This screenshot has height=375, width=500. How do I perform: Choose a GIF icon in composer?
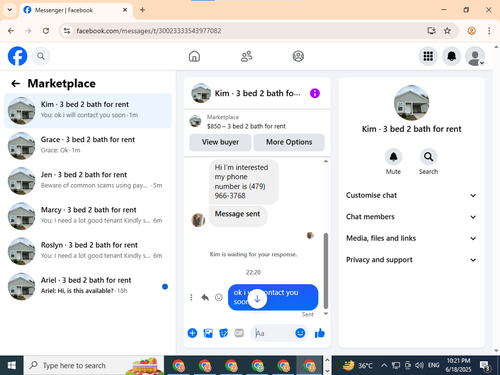tap(239, 333)
